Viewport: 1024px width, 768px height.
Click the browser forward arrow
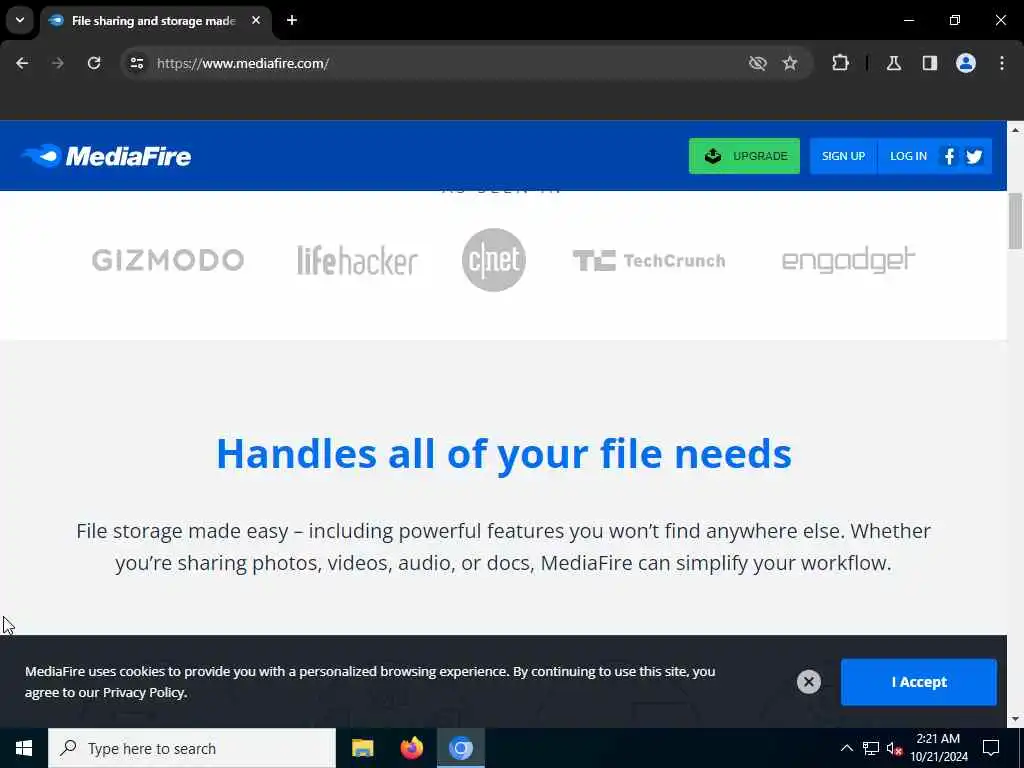[x=58, y=63]
